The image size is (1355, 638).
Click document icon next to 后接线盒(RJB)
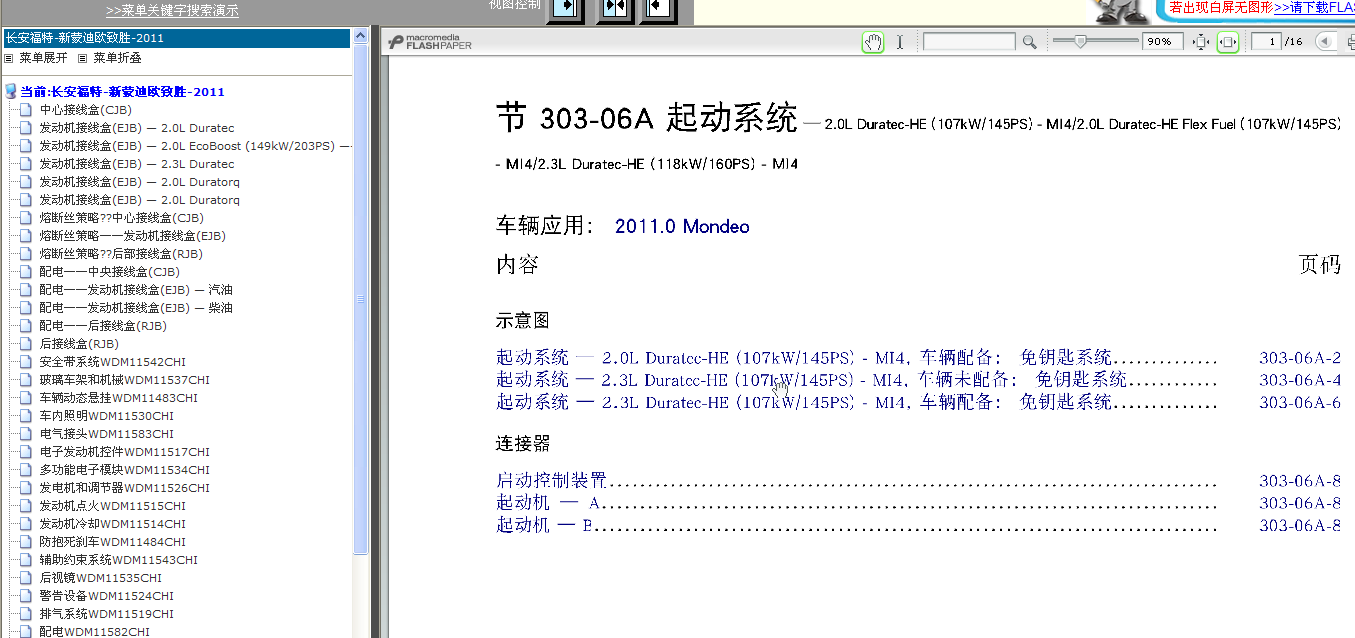coord(27,344)
